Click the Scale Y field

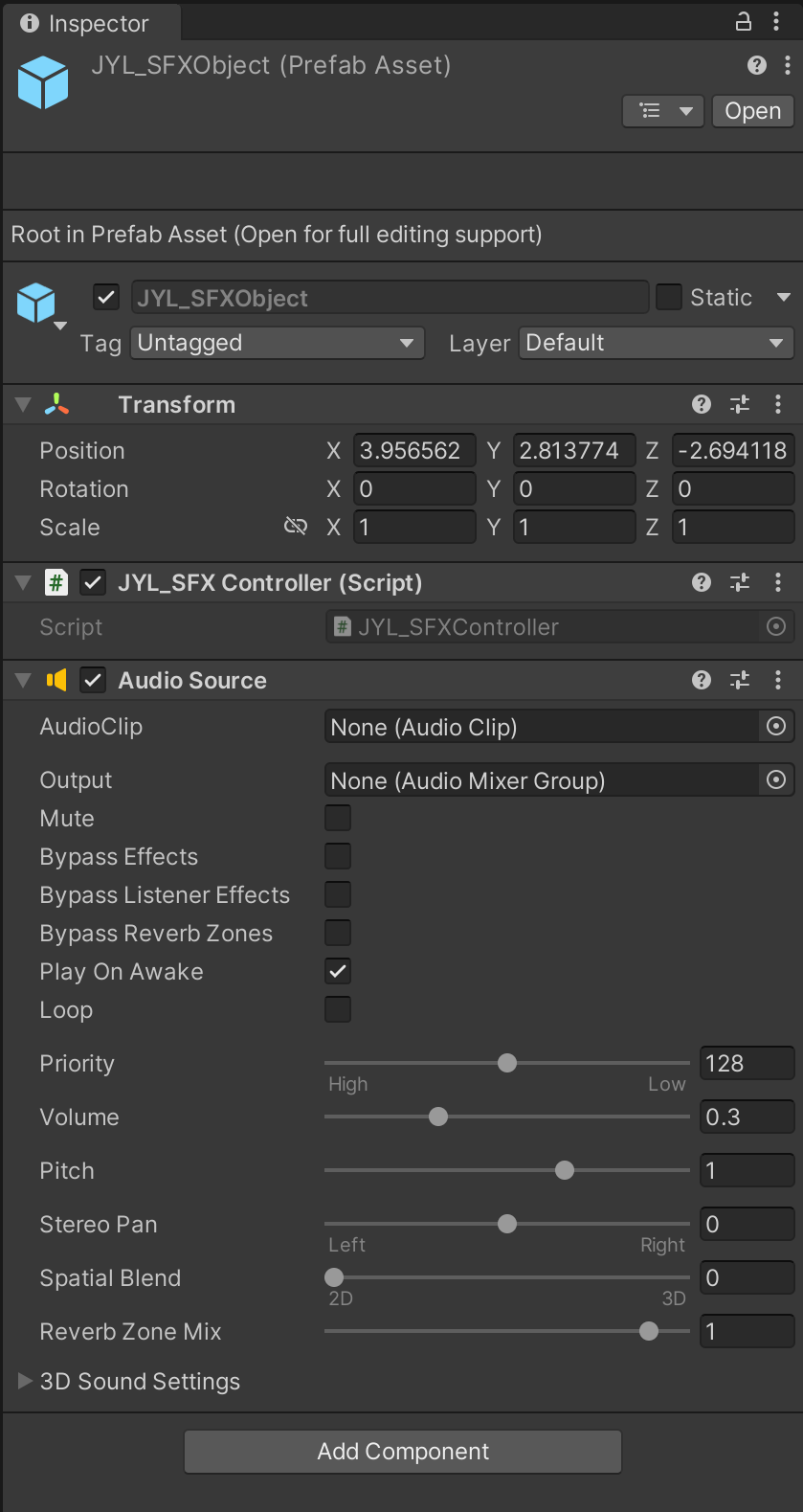click(574, 527)
